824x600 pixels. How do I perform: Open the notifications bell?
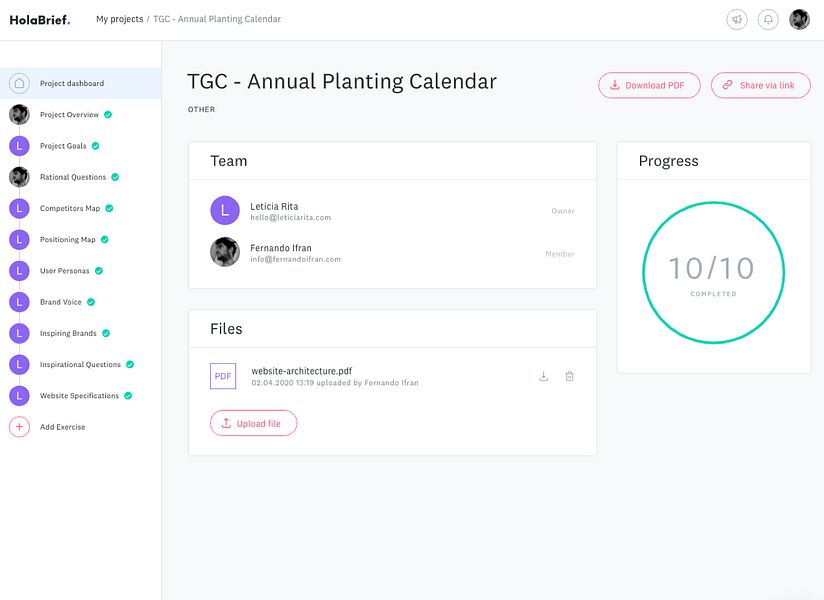(768, 19)
